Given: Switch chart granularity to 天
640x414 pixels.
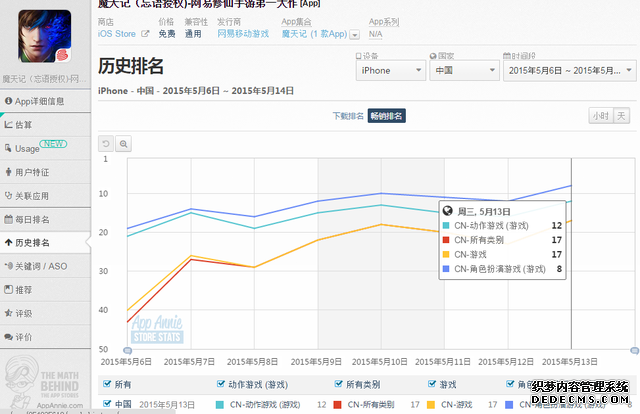Looking at the screenshot, I should point(621,116).
